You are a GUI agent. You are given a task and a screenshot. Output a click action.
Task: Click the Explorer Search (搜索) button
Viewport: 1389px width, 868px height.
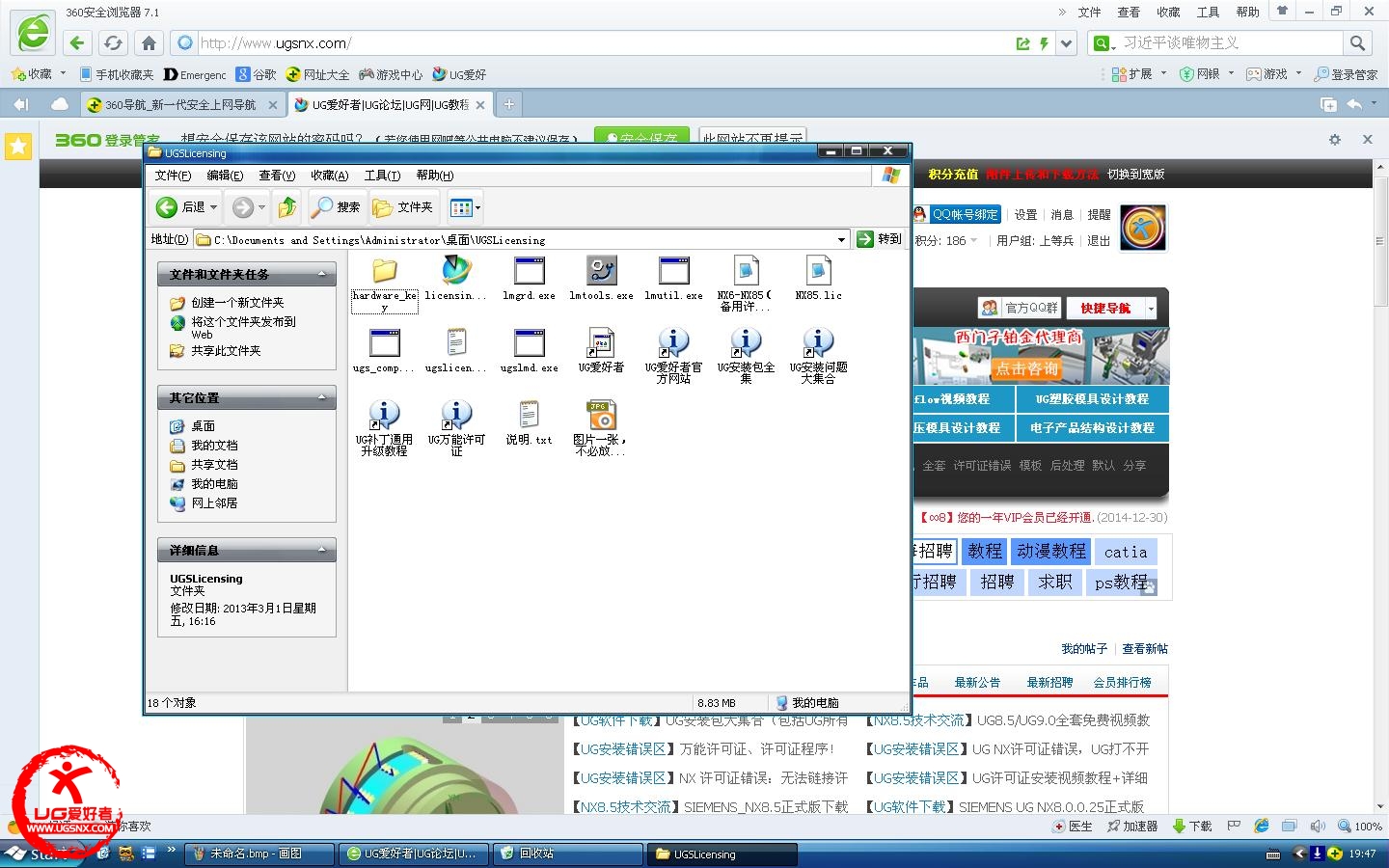pos(337,206)
